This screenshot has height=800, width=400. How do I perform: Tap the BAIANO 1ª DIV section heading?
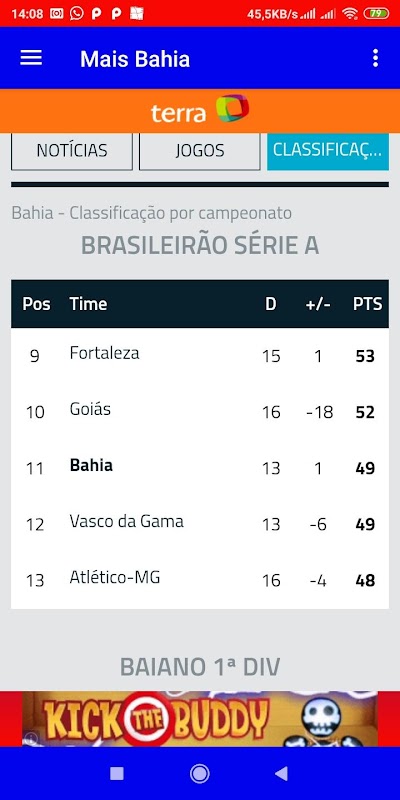200,666
